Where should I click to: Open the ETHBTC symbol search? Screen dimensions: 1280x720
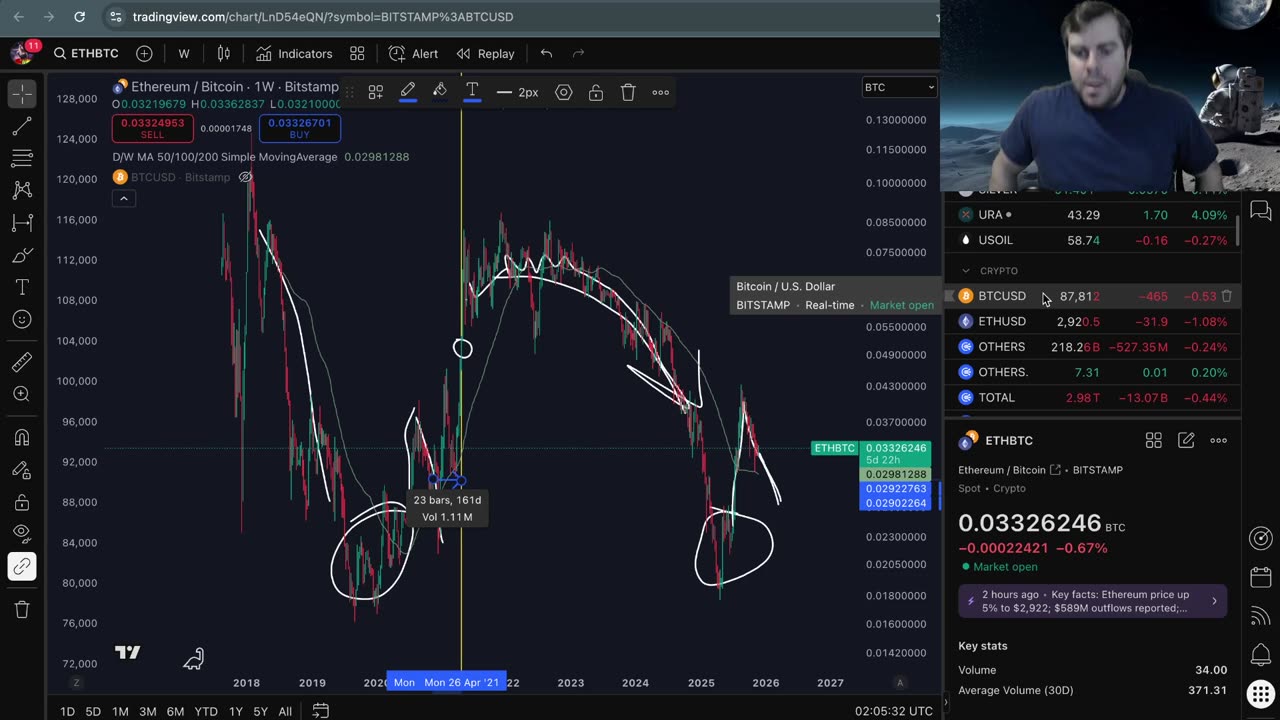click(x=86, y=53)
